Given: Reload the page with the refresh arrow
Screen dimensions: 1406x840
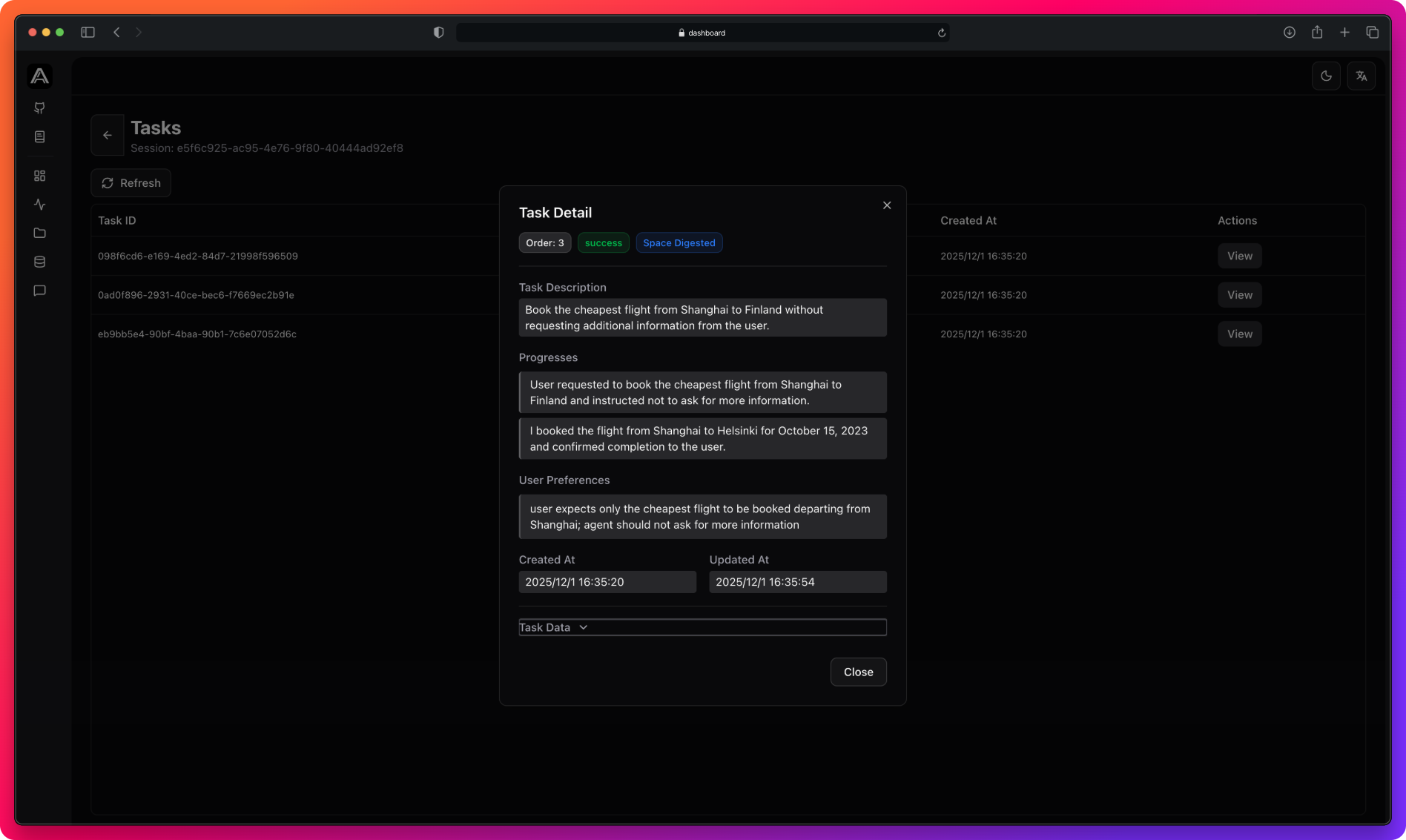Looking at the screenshot, I should 940,32.
